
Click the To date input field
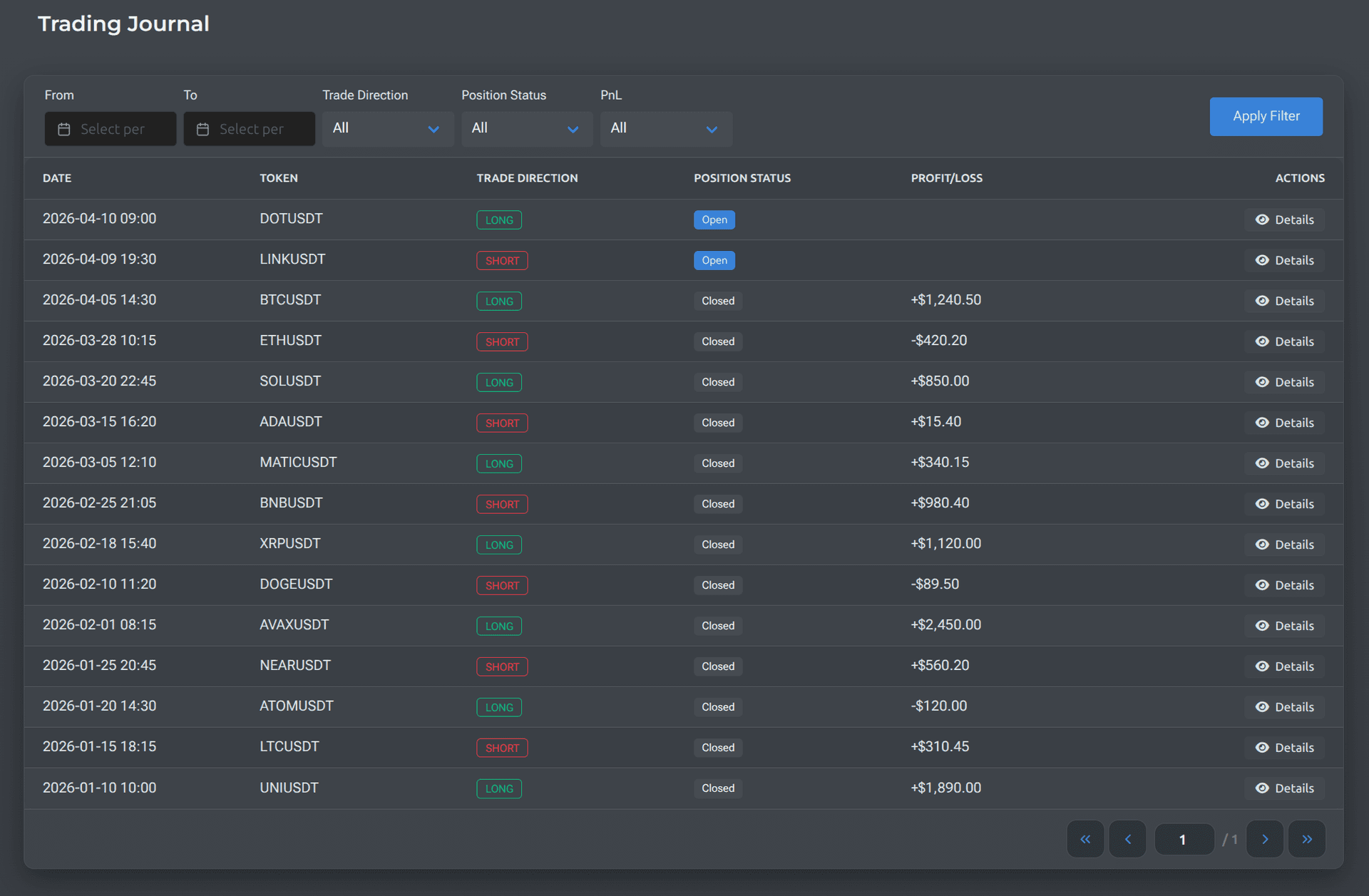(x=250, y=129)
